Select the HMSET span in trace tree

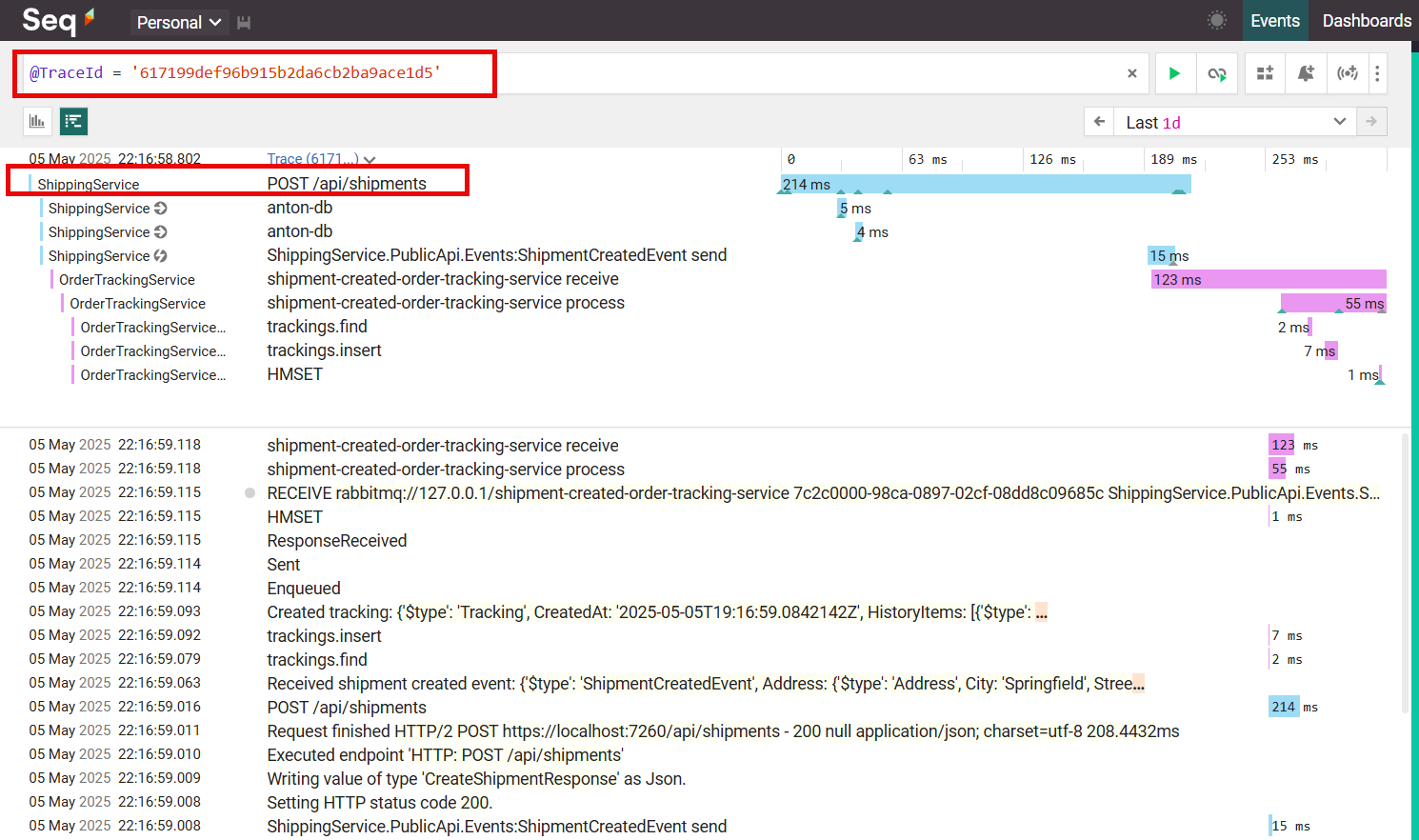click(294, 374)
